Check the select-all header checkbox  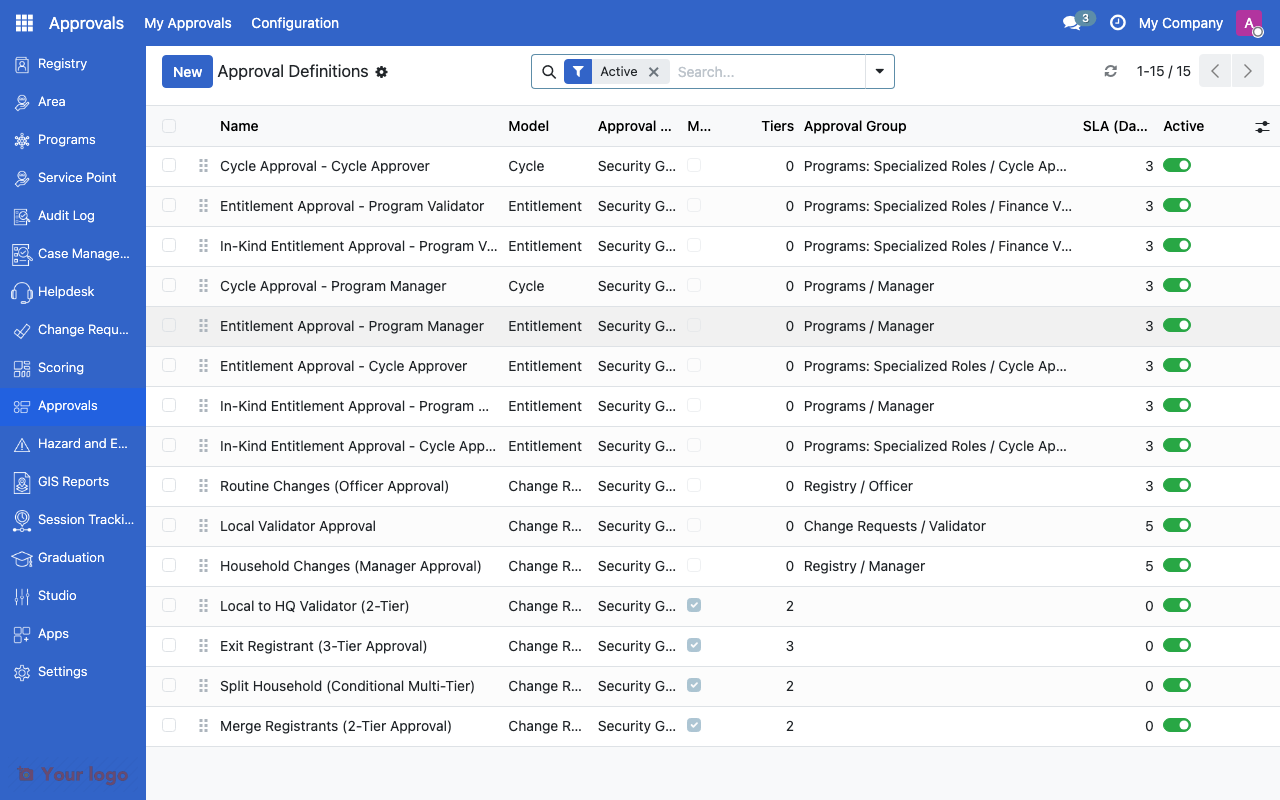pyautogui.click(x=169, y=126)
